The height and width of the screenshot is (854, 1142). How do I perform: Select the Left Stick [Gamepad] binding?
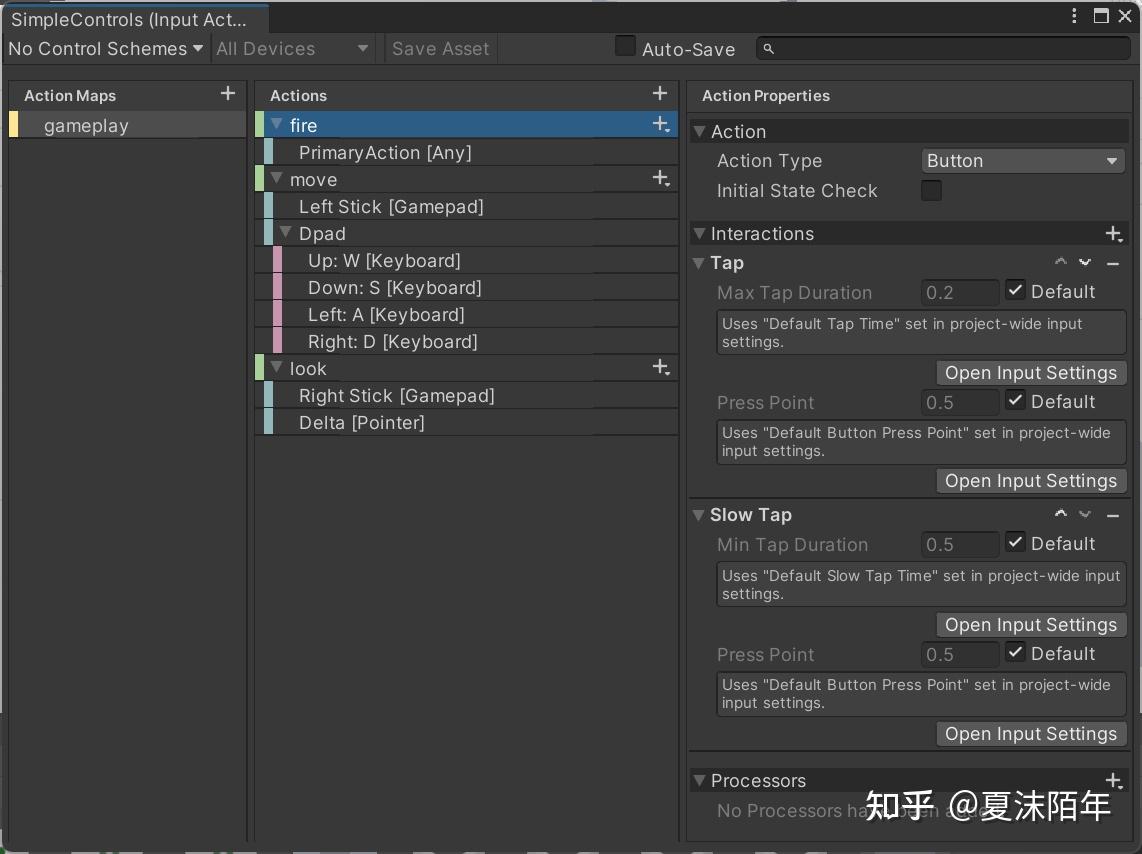coord(391,206)
